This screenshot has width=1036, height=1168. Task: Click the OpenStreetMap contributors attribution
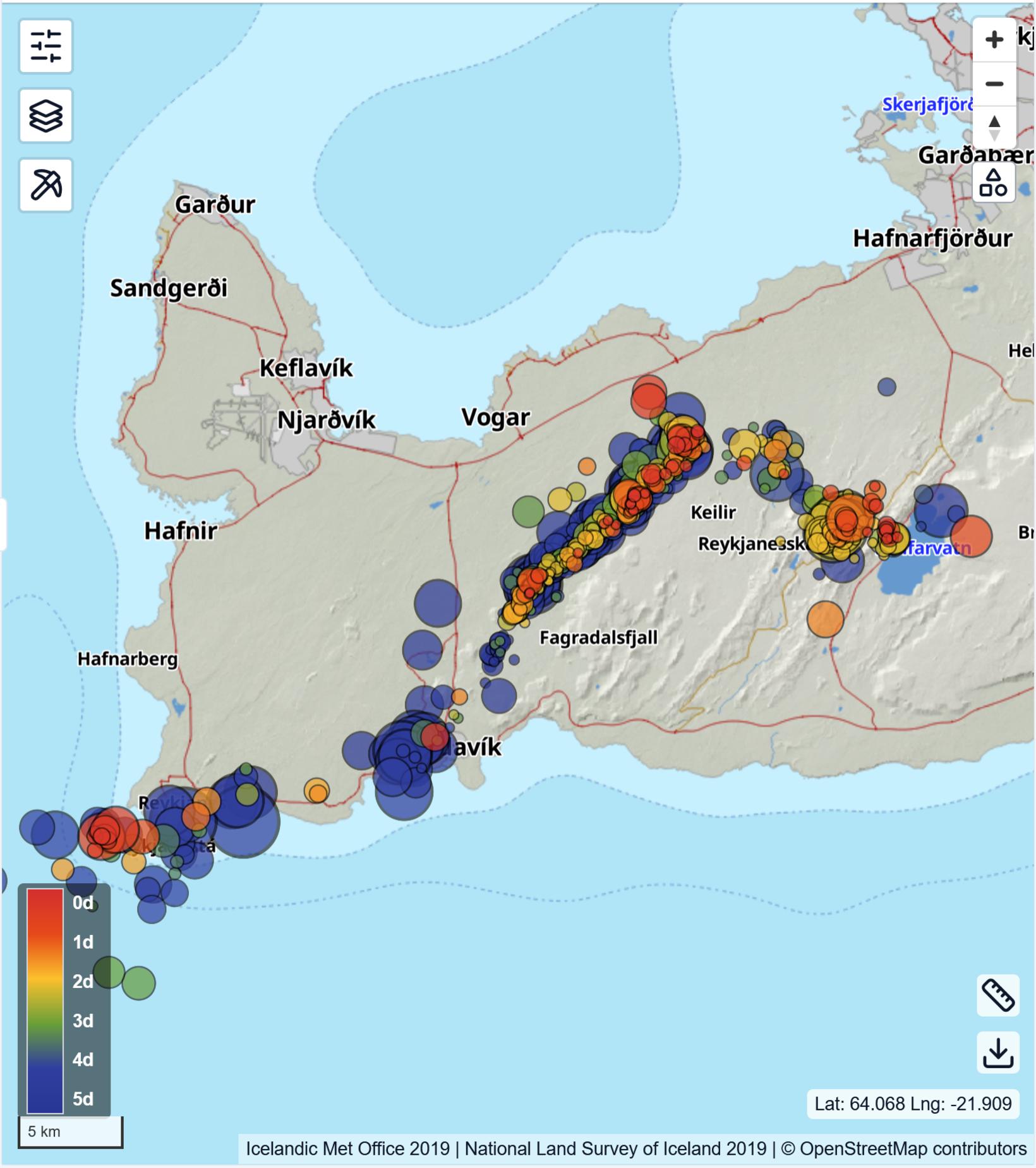(x=904, y=1148)
